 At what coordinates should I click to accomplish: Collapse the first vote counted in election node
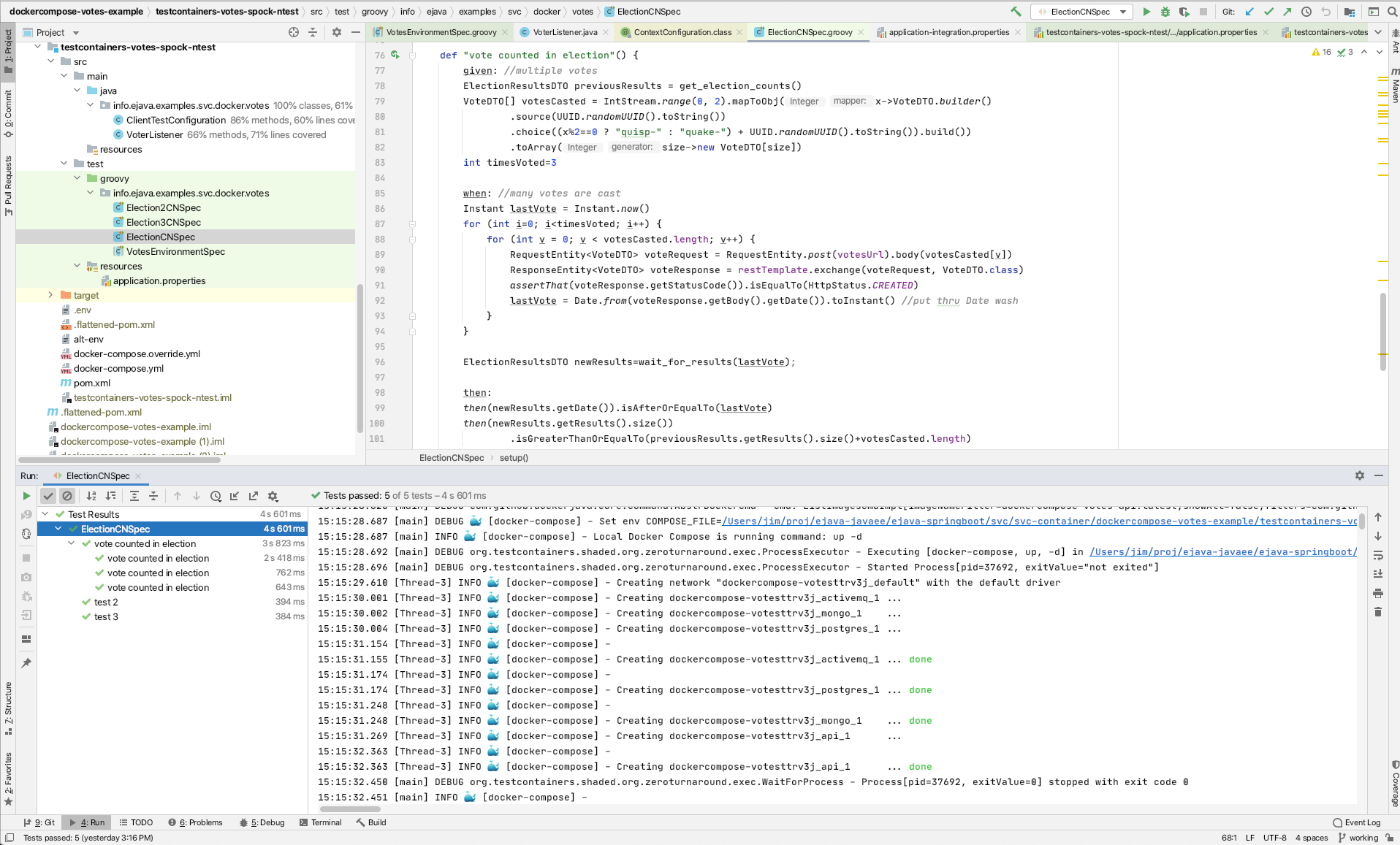(72, 543)
